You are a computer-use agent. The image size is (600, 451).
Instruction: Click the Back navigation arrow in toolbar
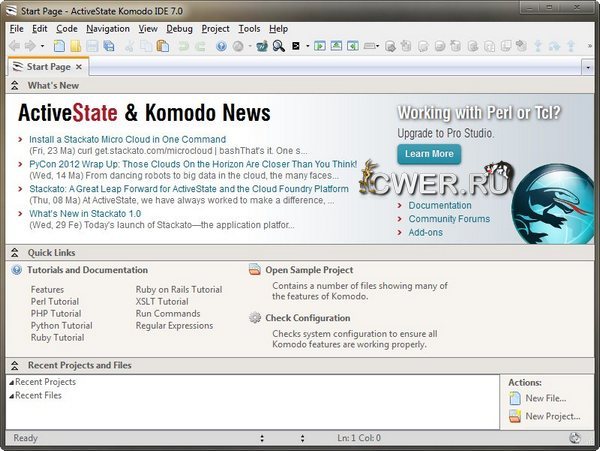pos(15,46)
